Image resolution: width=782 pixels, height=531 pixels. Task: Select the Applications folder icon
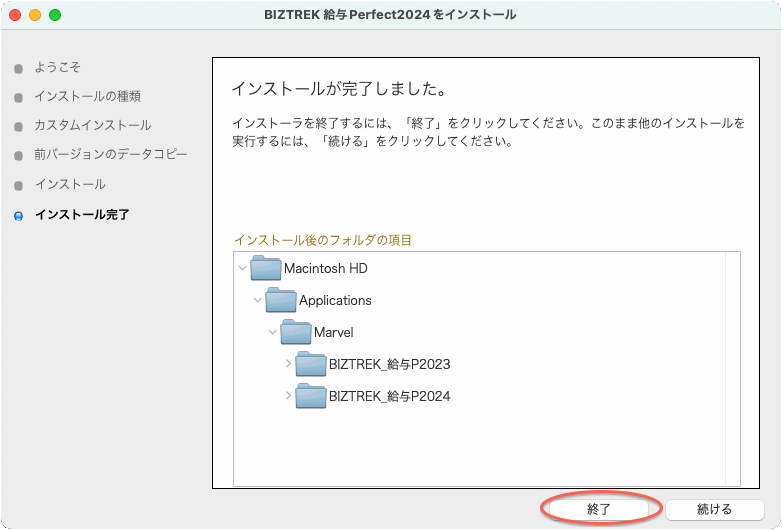(x=281, y=300)
